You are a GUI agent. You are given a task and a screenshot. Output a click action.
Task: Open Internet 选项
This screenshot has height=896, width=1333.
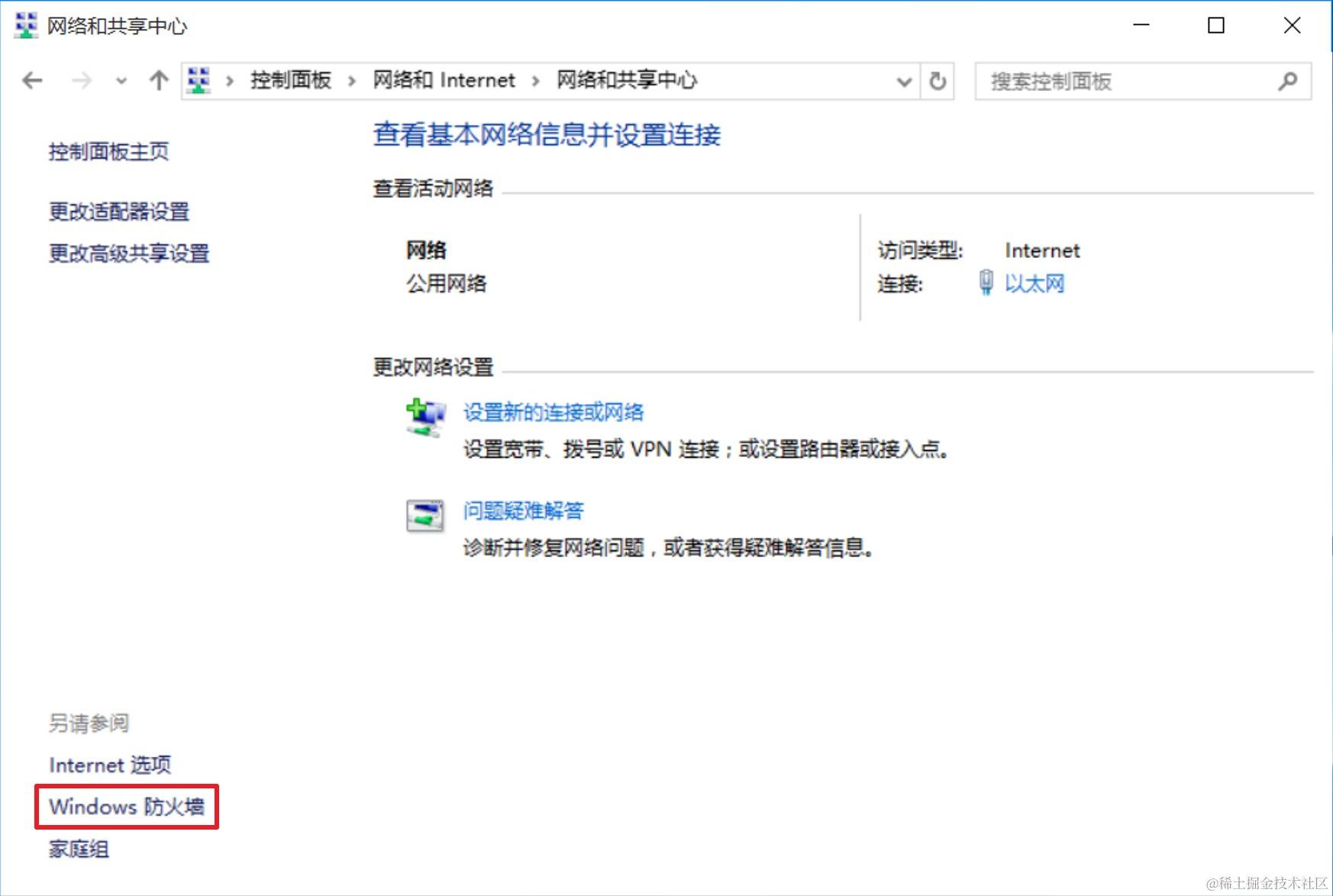(109, 765)
